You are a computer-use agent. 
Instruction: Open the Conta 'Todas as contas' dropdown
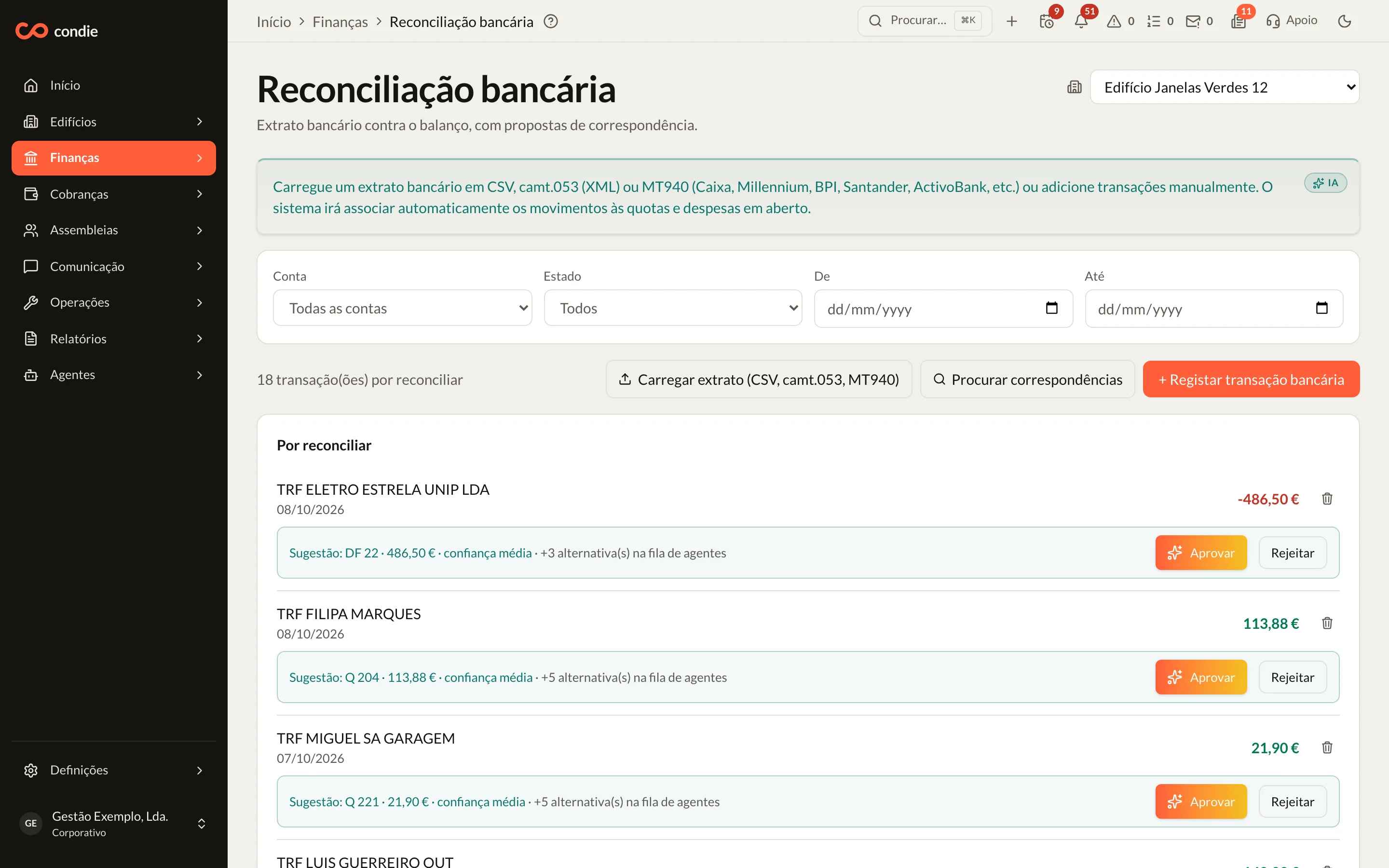point(402,308)
